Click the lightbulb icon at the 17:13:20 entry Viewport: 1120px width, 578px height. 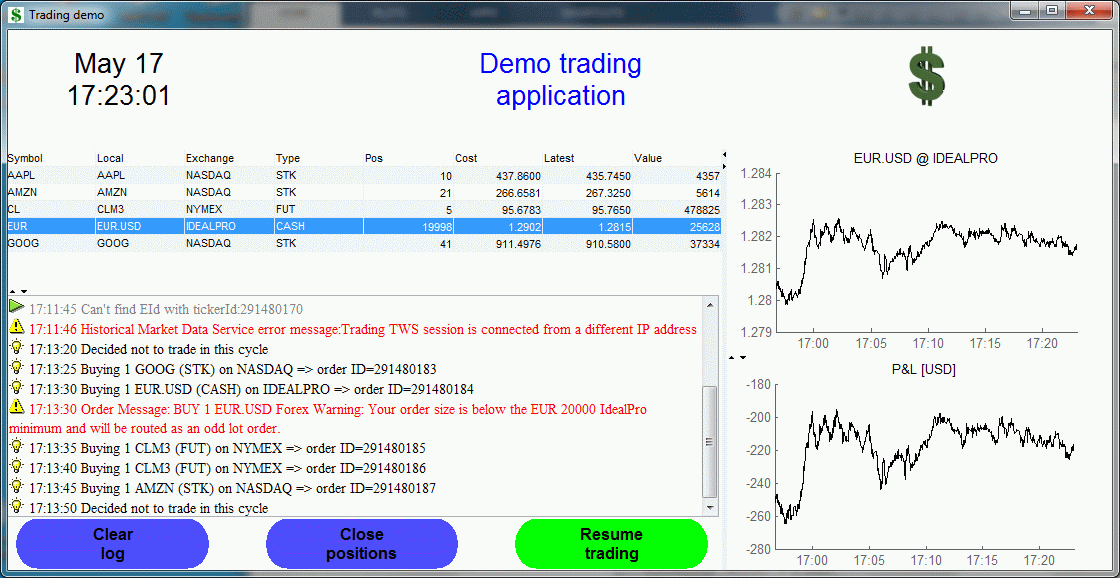coord(17,348)
